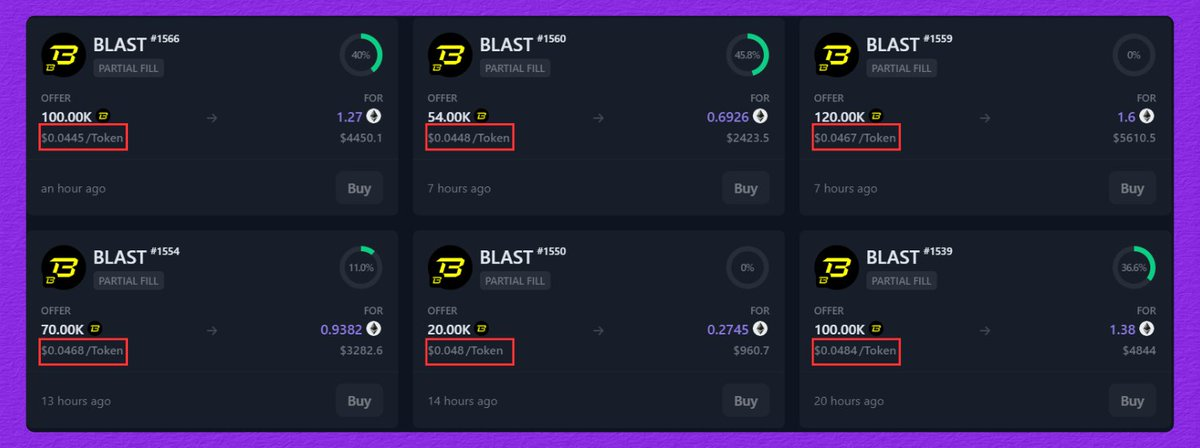Click the Partial Fill badge on #1554
The height and width of the screenshot is (448, 1200).
click(x=129, y=281)
